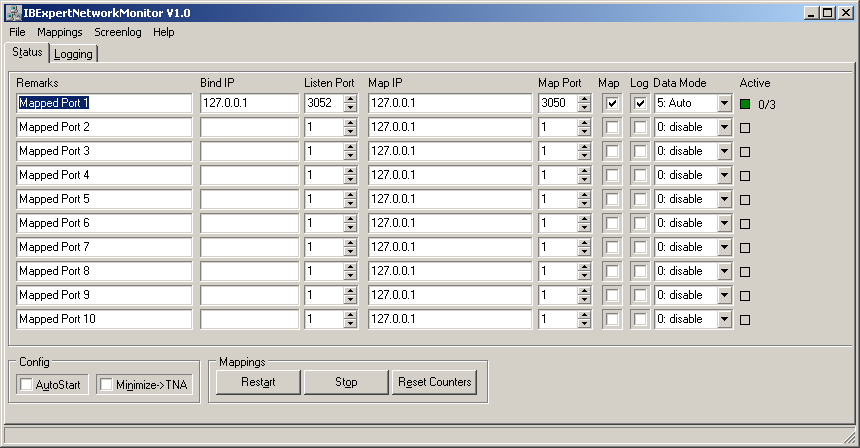860x448 pixels.
Task: Enable Log checkbox for Mapped Port 4
Action: coord(640,175)
